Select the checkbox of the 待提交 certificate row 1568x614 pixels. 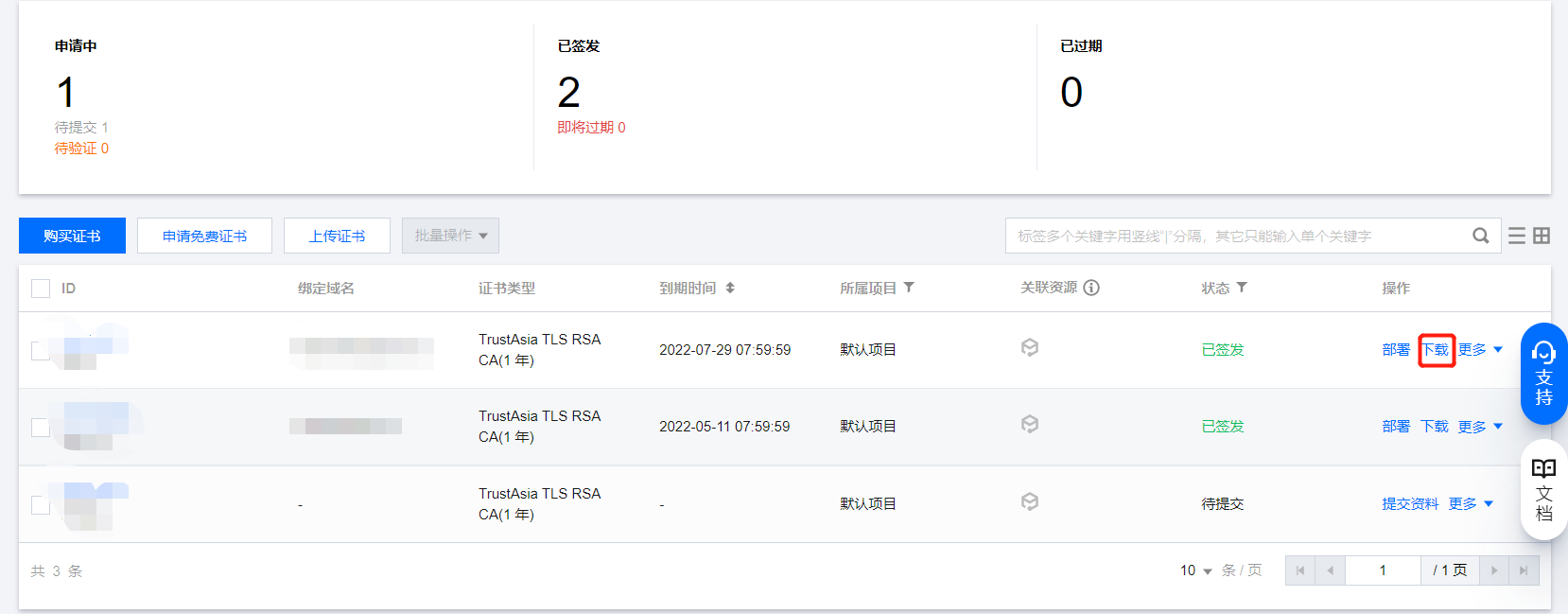[41, 504]
